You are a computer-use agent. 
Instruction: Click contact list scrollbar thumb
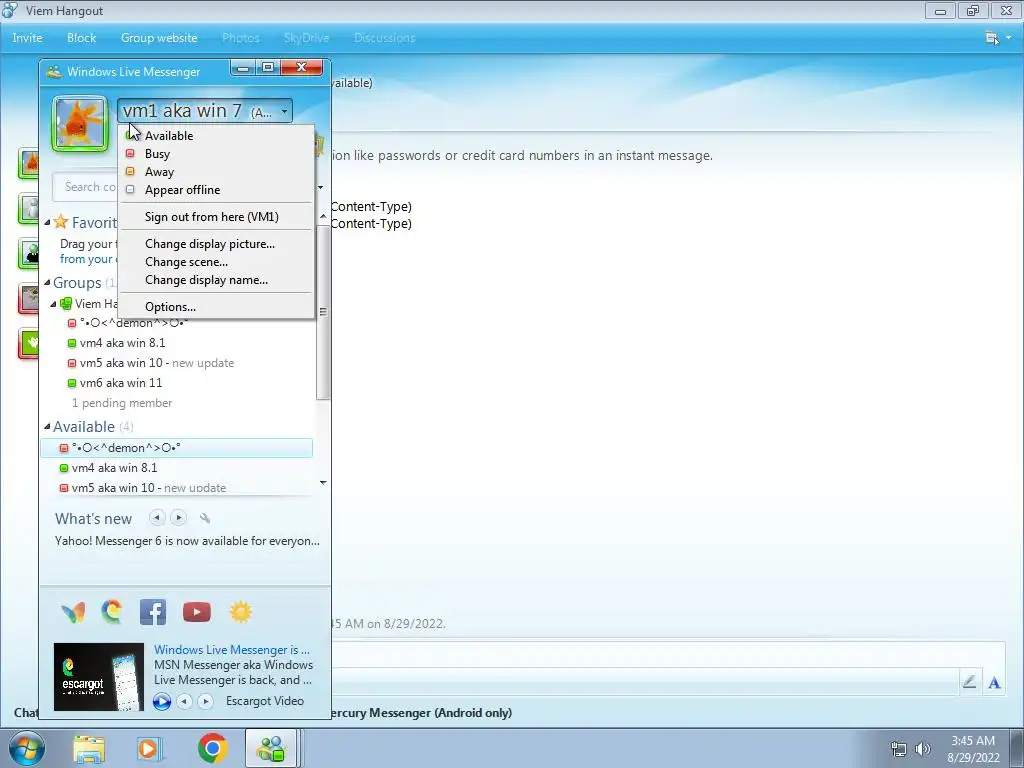tap(323, 312)
